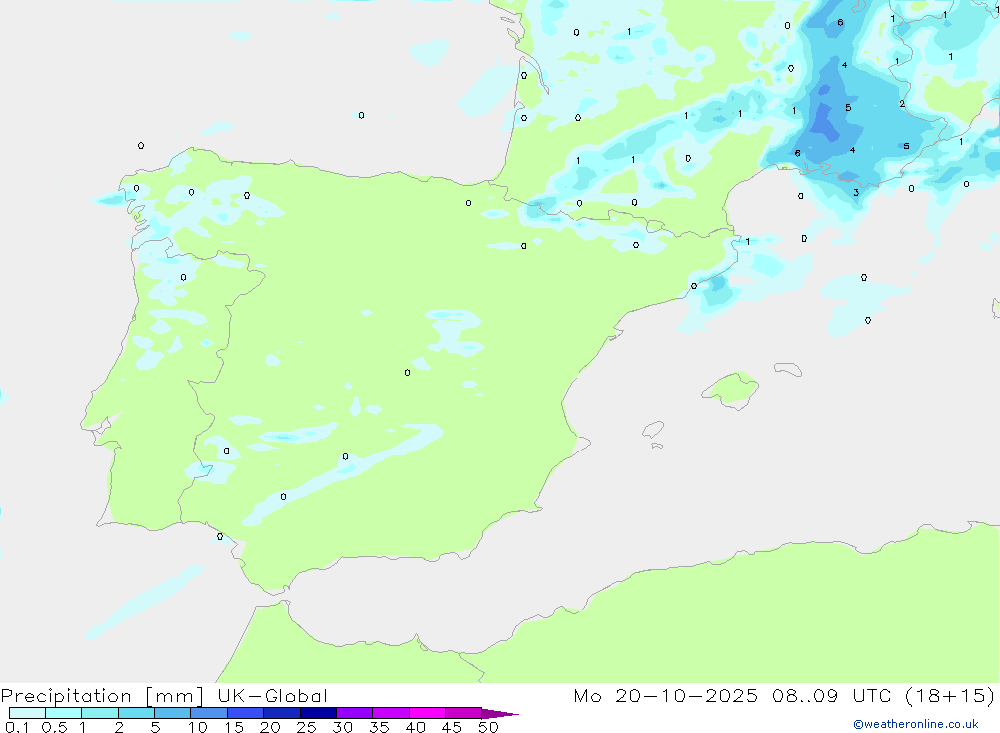The width and height of the screenshot is (1000, 733).
Task: Click the Ibiza island outline
Action: tap(653, 430)
